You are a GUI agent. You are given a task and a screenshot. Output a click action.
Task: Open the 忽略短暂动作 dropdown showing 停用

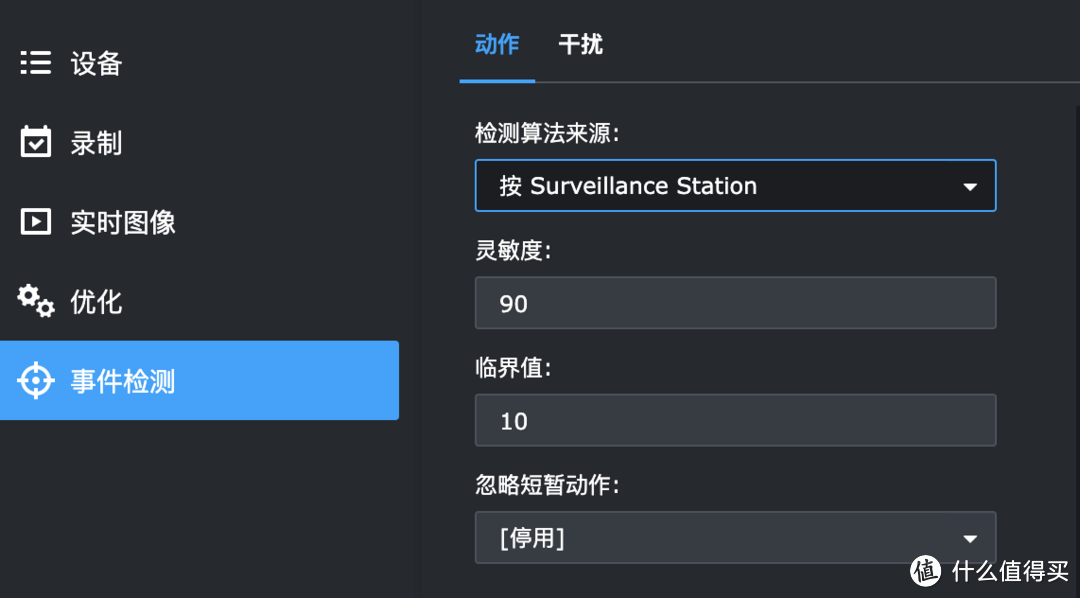coord(735,537)
